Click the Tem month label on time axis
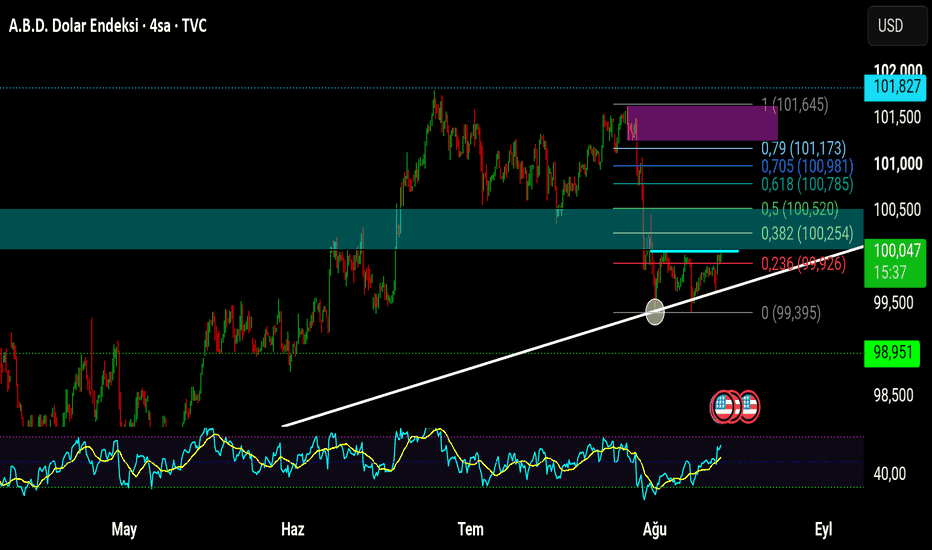 point(470,529)
